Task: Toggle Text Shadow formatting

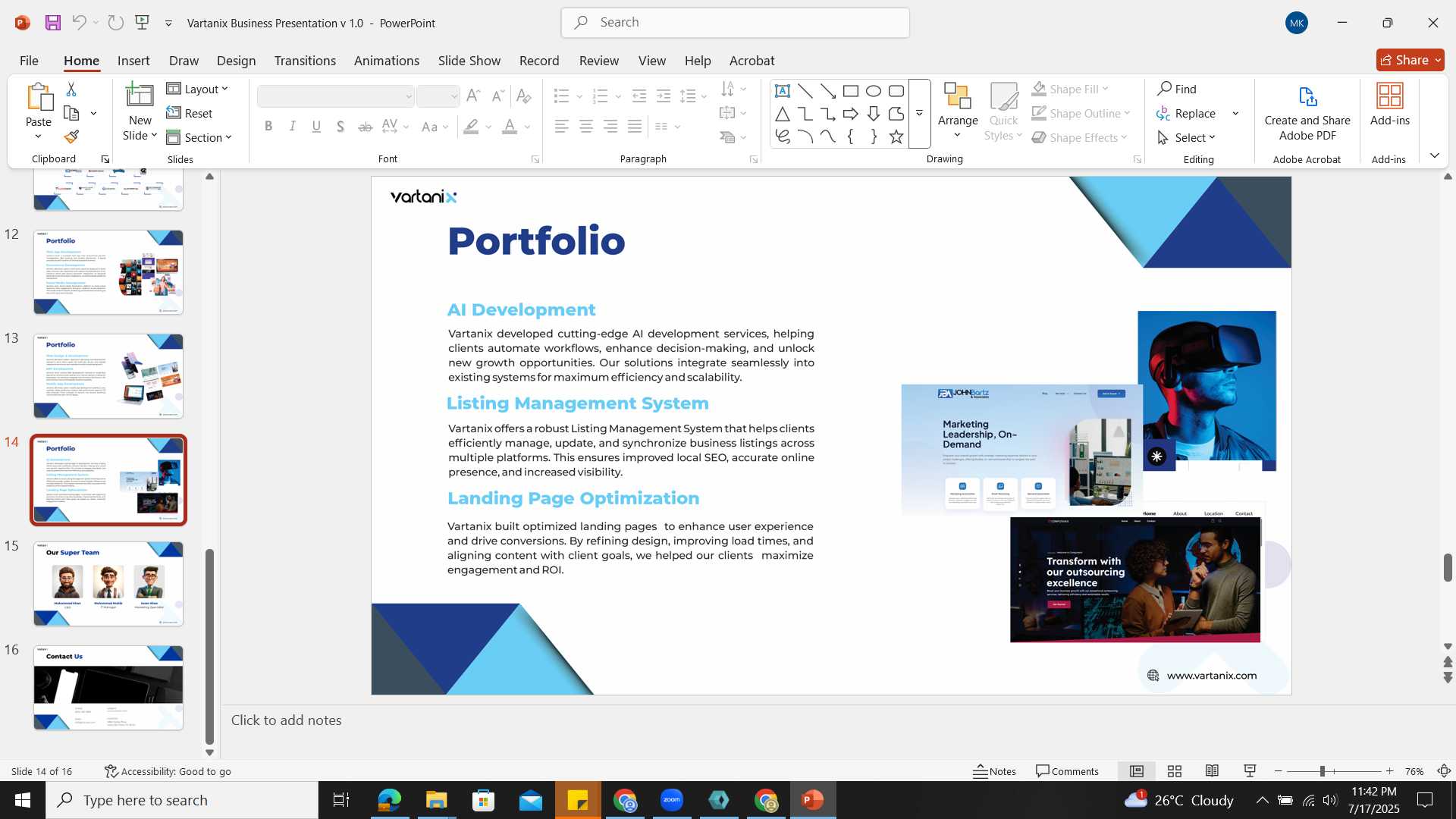Action: tap(341, 127)
